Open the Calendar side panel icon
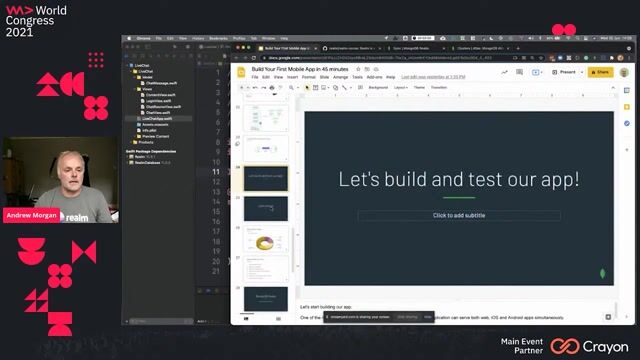The width and height of the screenshot is (640, 360). [627, 90]
